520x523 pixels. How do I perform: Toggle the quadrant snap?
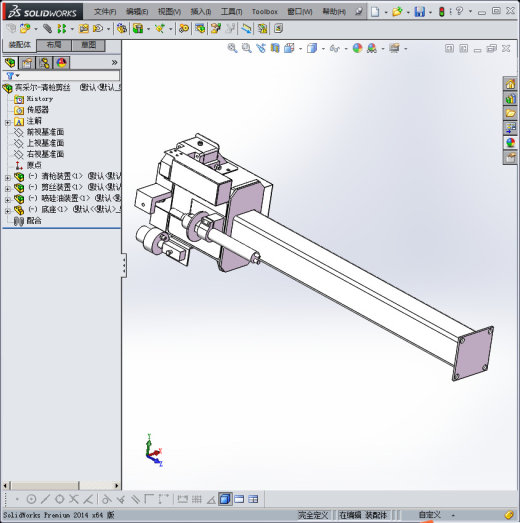click(x=59, y=499)
